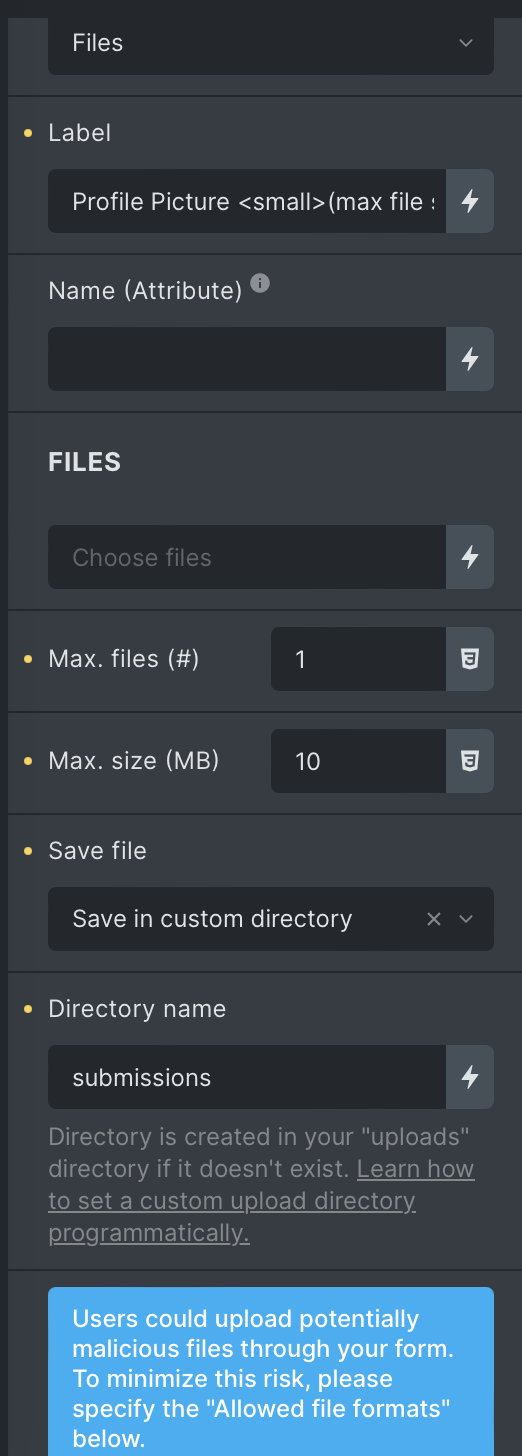Open the Files type dropdown
522x1456 pixels.
[271, 43]
